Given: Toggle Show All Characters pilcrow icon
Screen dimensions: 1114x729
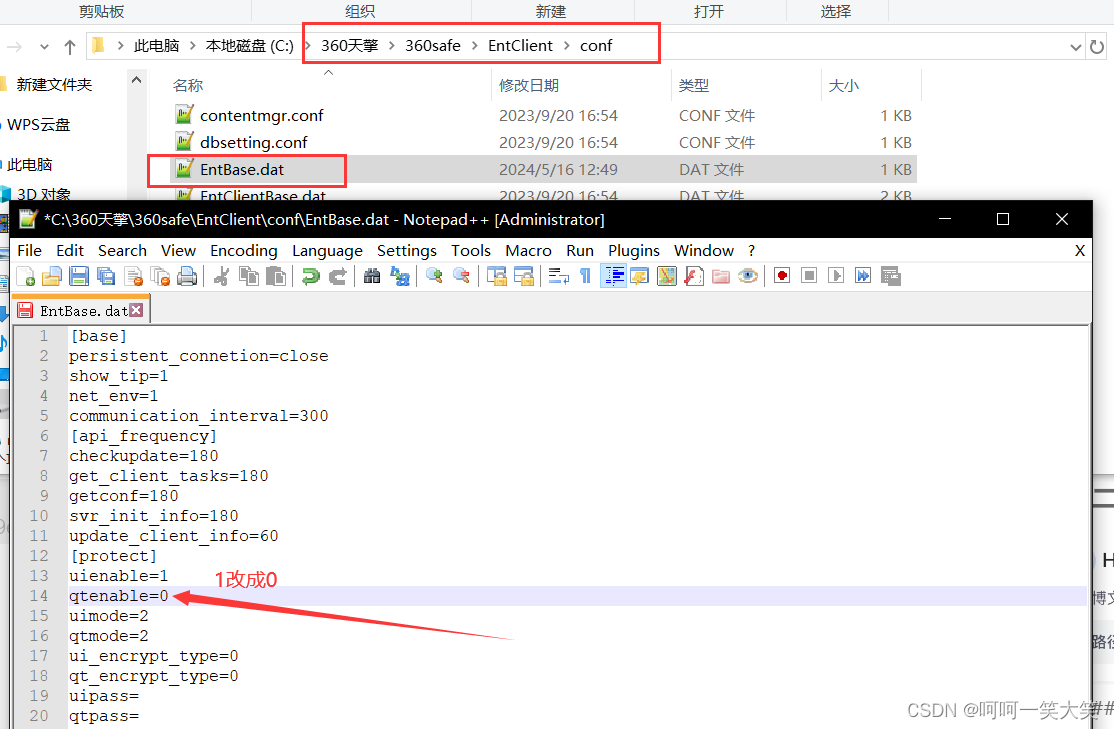Looking at the screenshot, I should click(585, 276).
